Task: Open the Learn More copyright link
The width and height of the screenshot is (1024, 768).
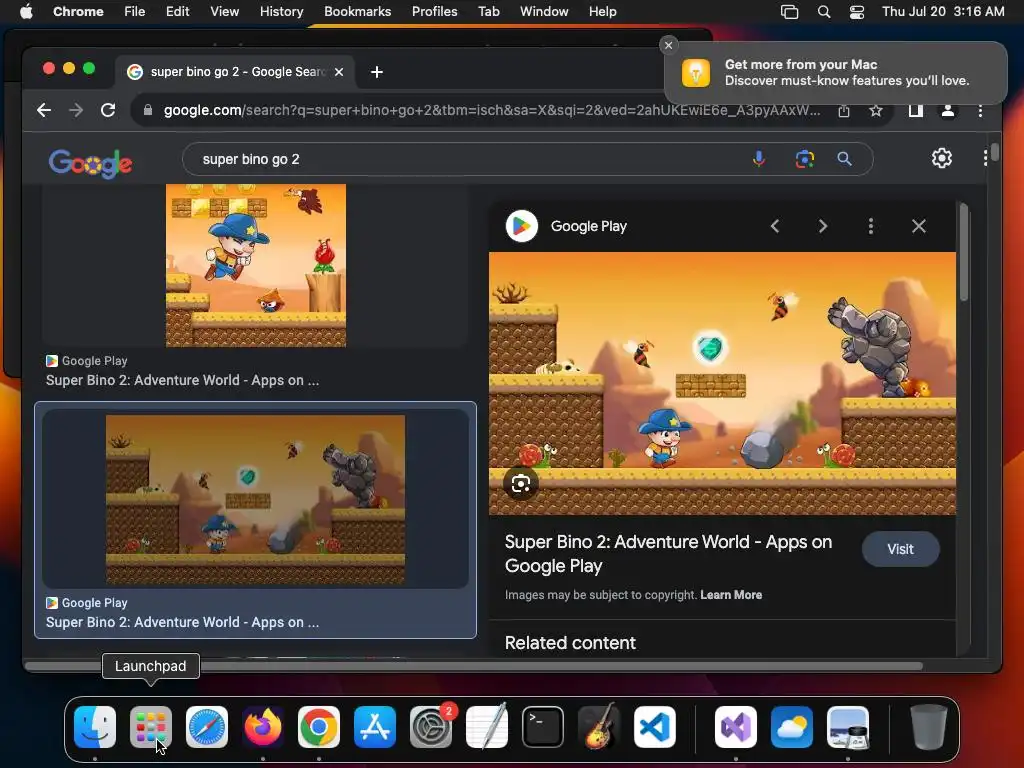Action: click(x=731, y=595)
